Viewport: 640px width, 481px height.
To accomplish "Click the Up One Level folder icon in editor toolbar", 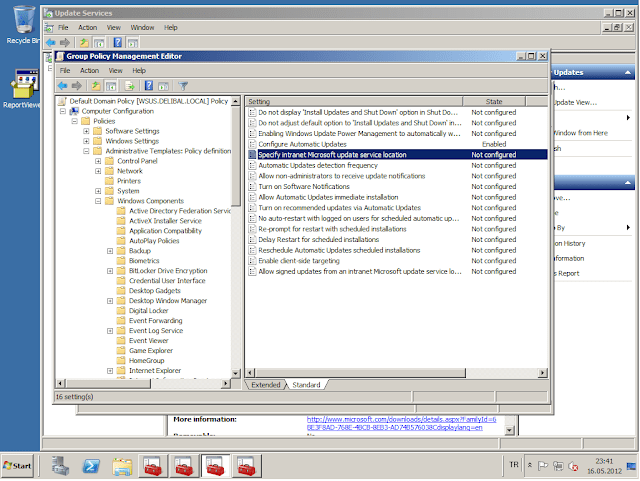I will (x=97, y=85).
